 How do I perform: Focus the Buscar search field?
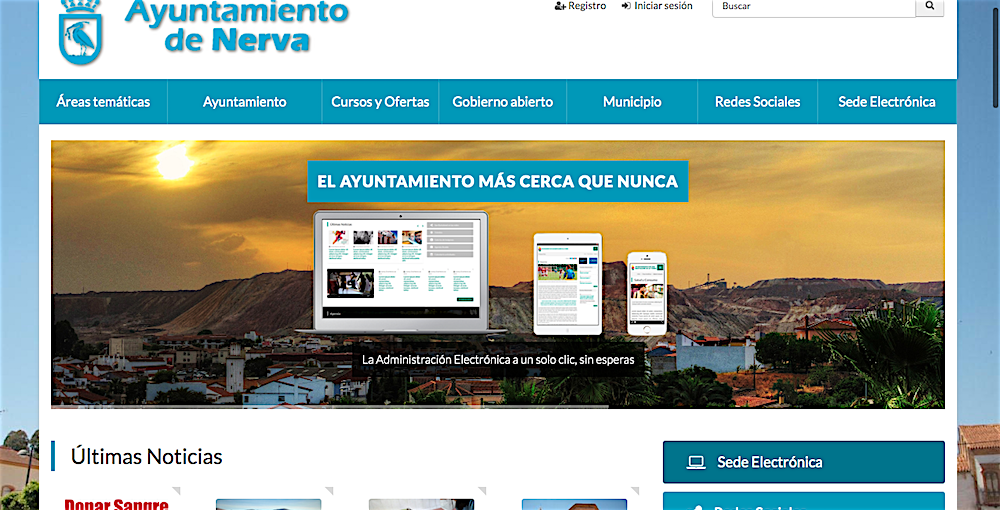(814, 6)
